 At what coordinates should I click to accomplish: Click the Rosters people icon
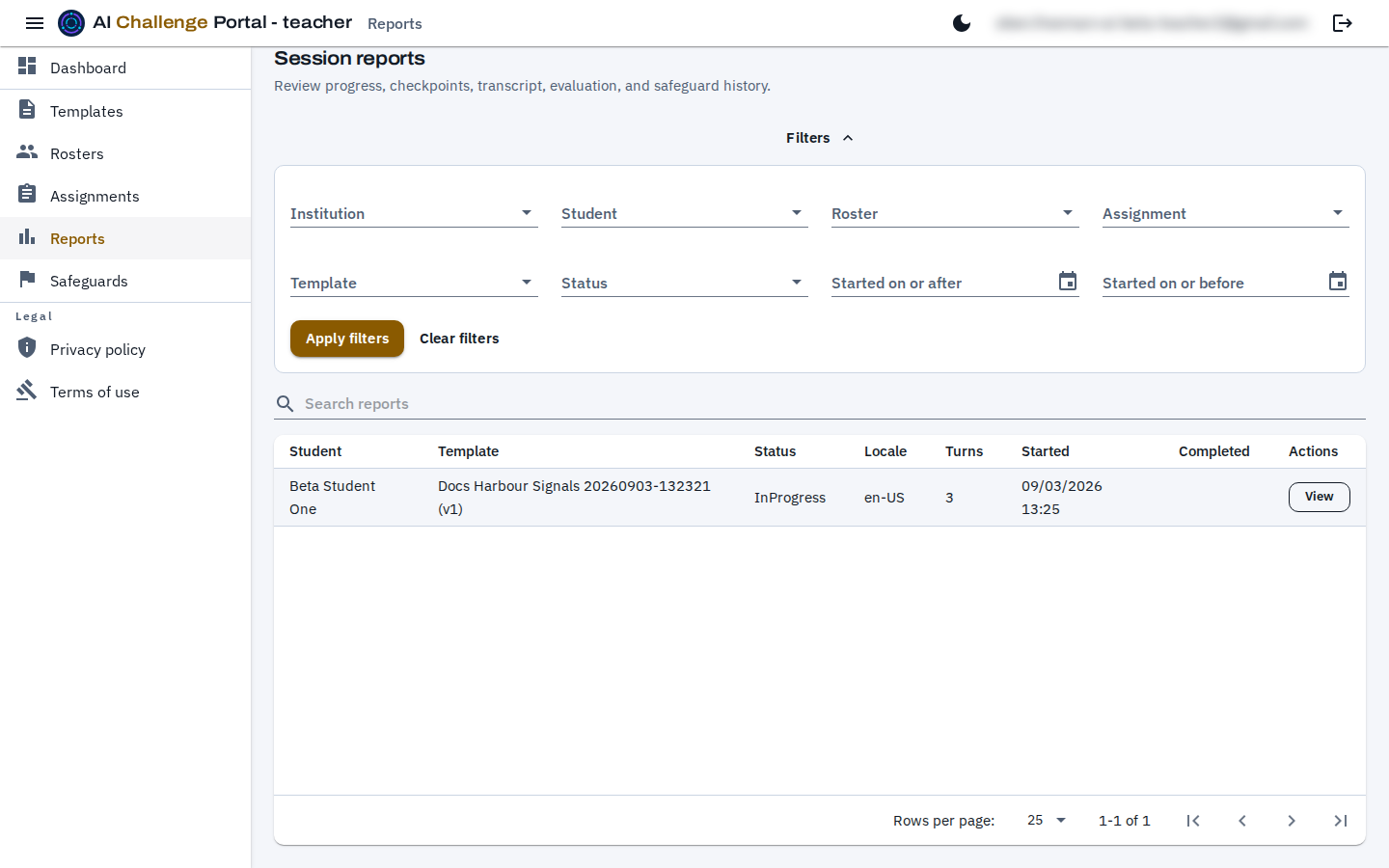click(x=27, y=152)
